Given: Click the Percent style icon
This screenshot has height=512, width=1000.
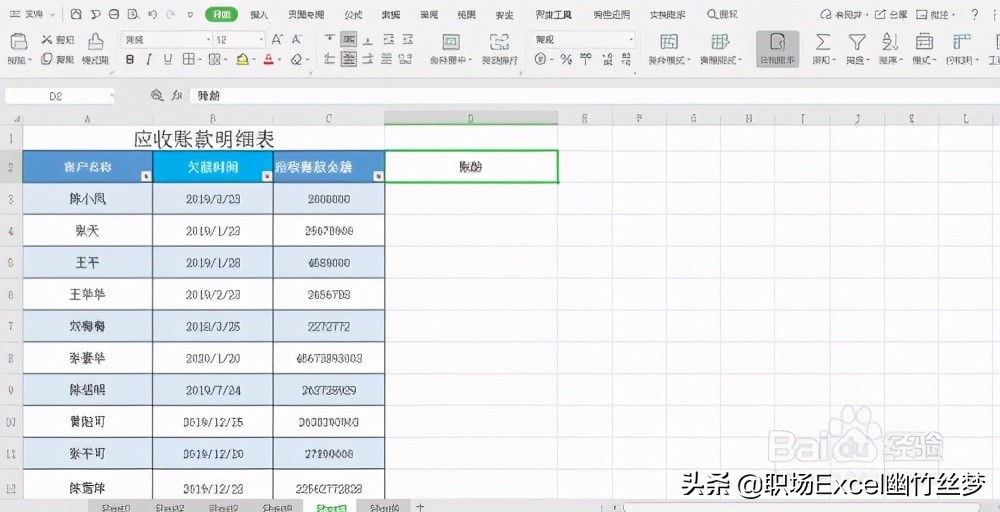Looking at the screenshot, I should 566,59.
